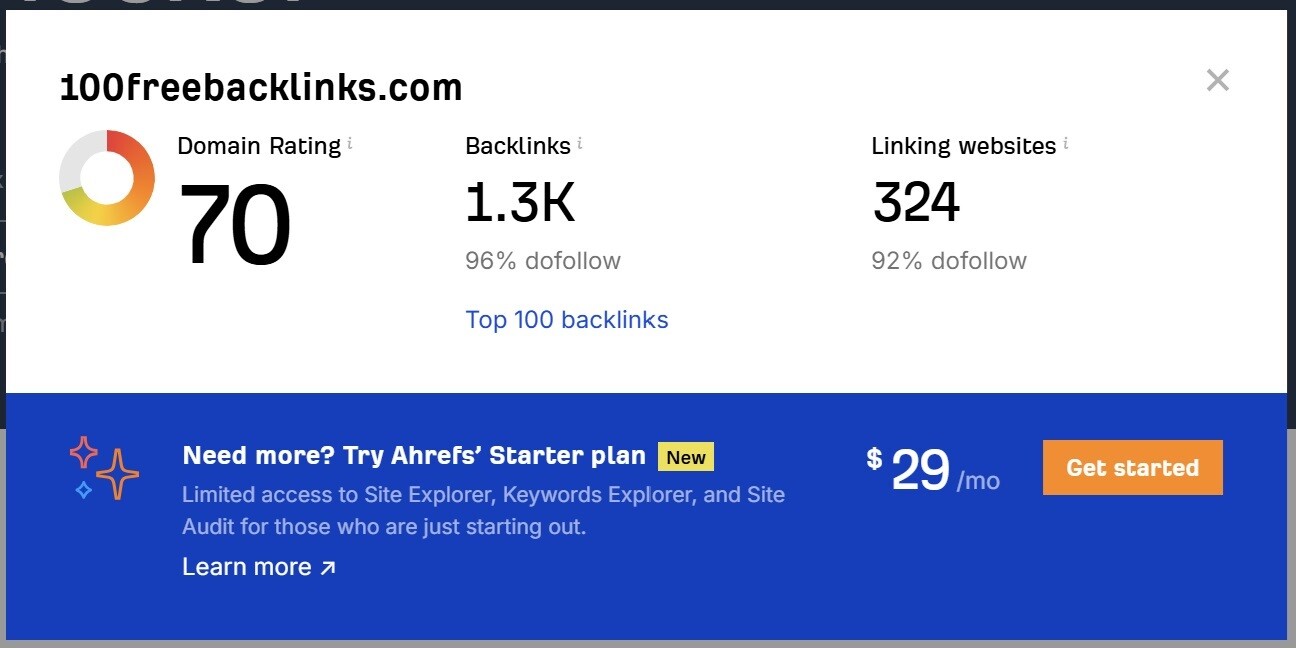Click the yellow New badge
The image size is (1296, 648).
686,457
